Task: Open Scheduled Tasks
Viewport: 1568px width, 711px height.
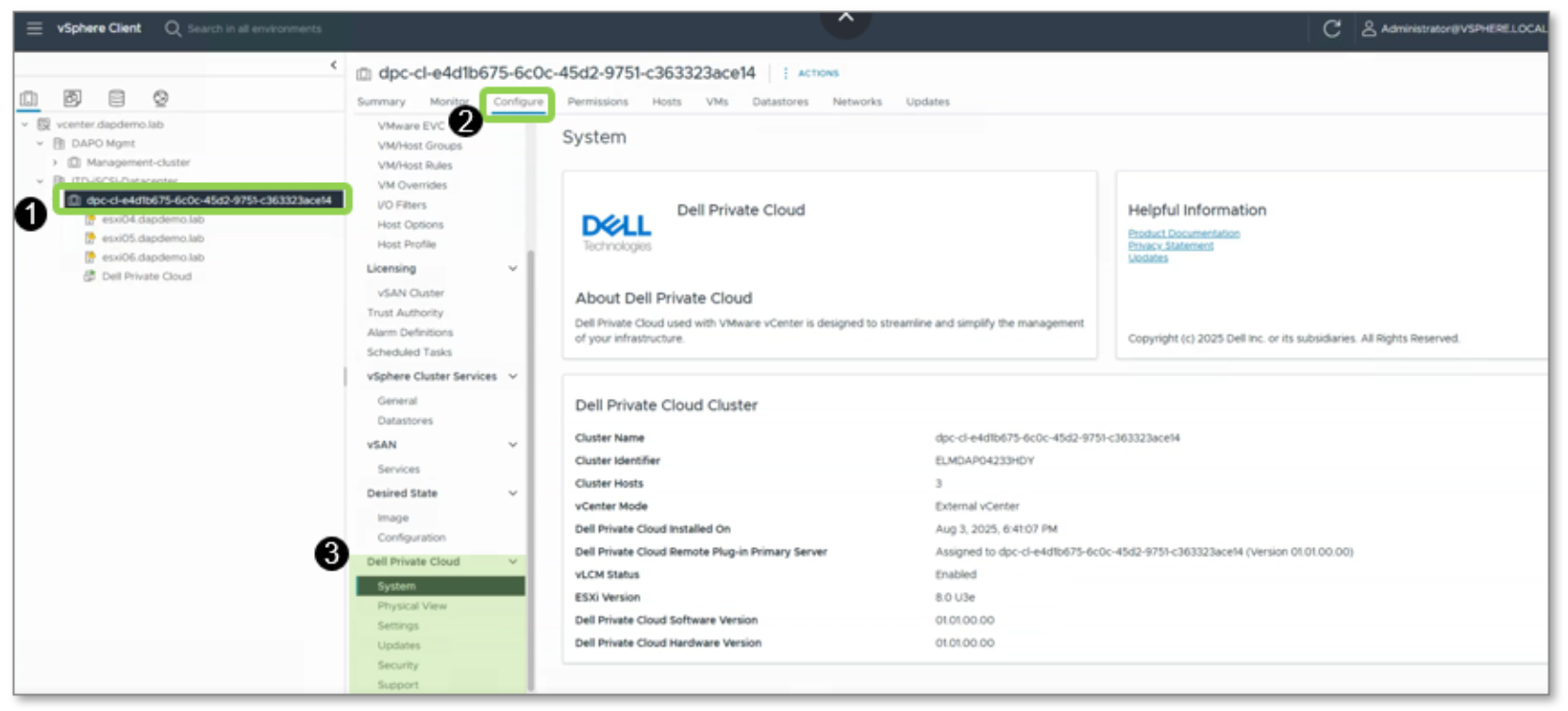Action: tap(409, 353)
